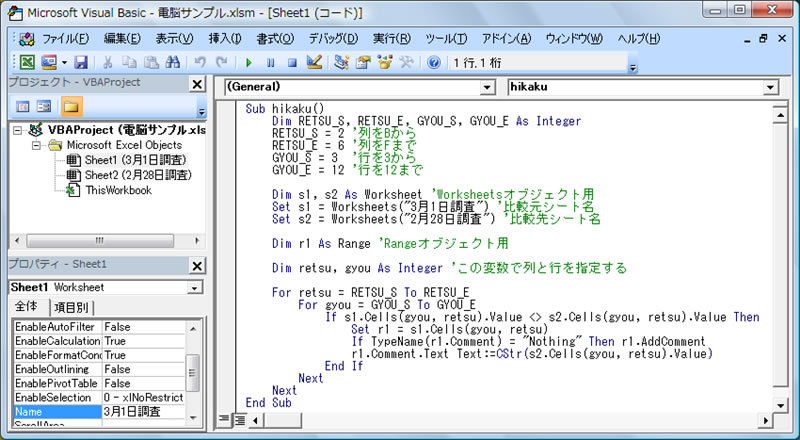Toggle Folders icon in Project panel
The width and height of the screenshot is (800, 440).
(x=71, y=107)
